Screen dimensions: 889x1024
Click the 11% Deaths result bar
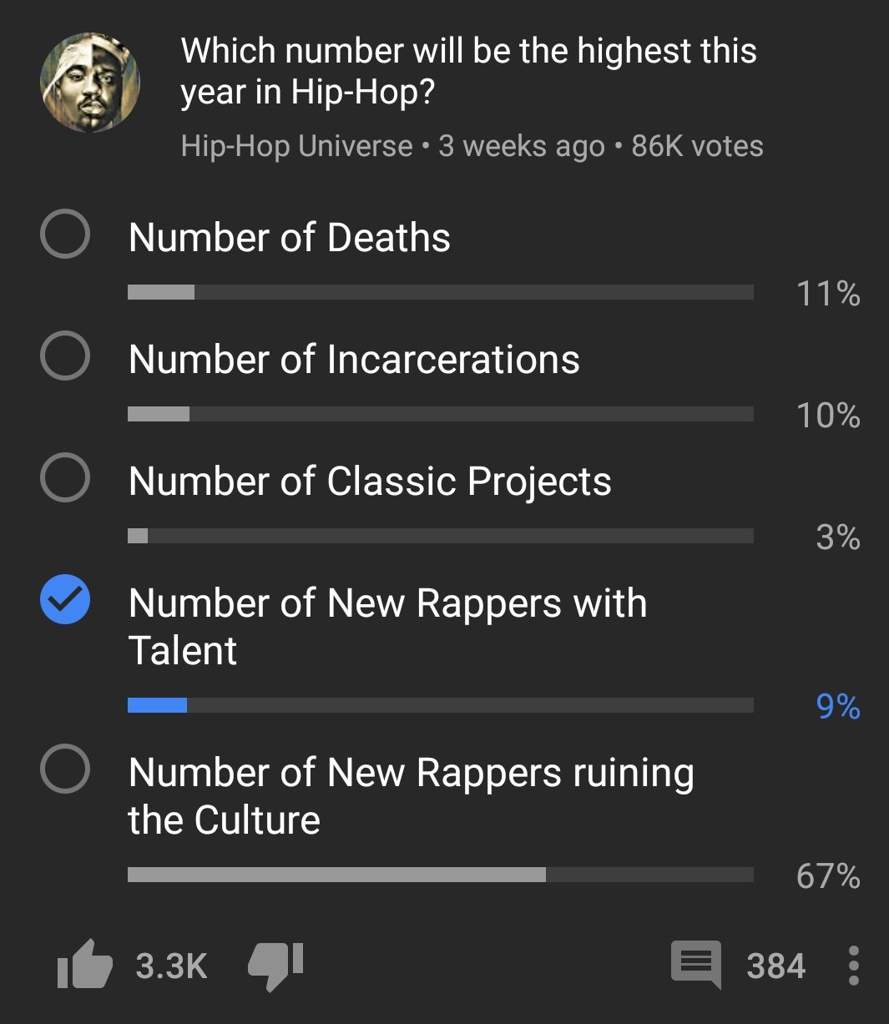pyautogui.click(x=441, y=292)
